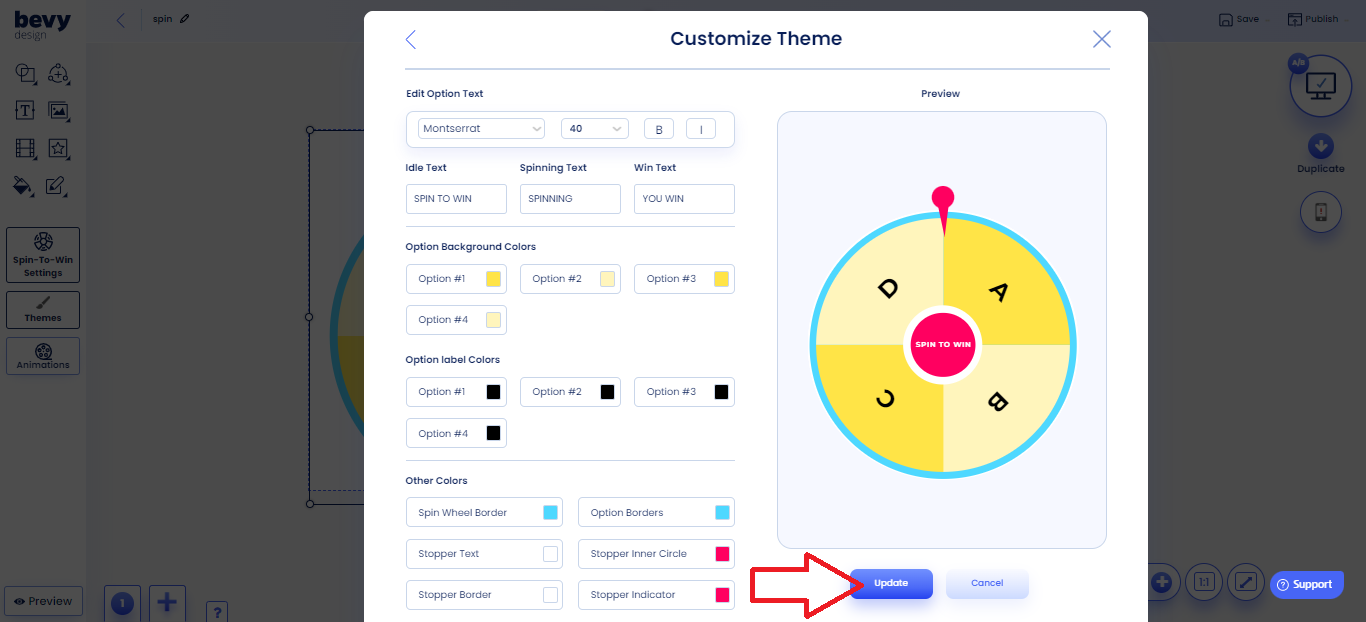Open the Support chat button
Viewport: 1366px width, 622px height.
tap(1306, 585)
